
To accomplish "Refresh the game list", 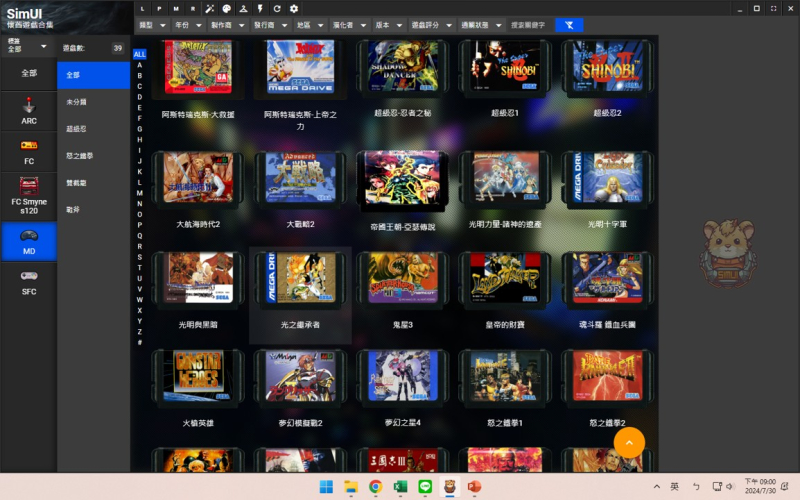I will tap(277, 9).
